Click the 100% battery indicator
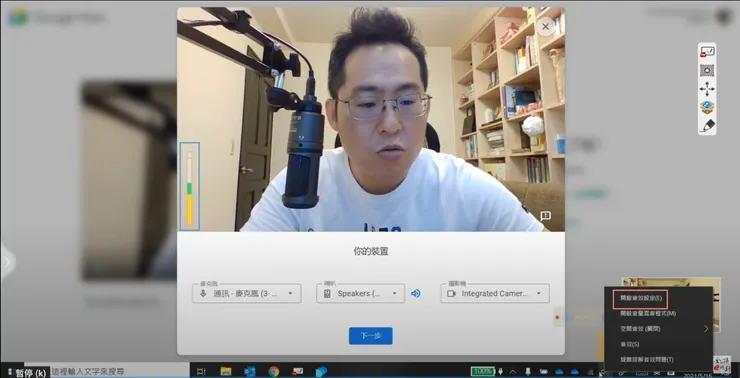740x378 pixels. click(x=482, y=371)
